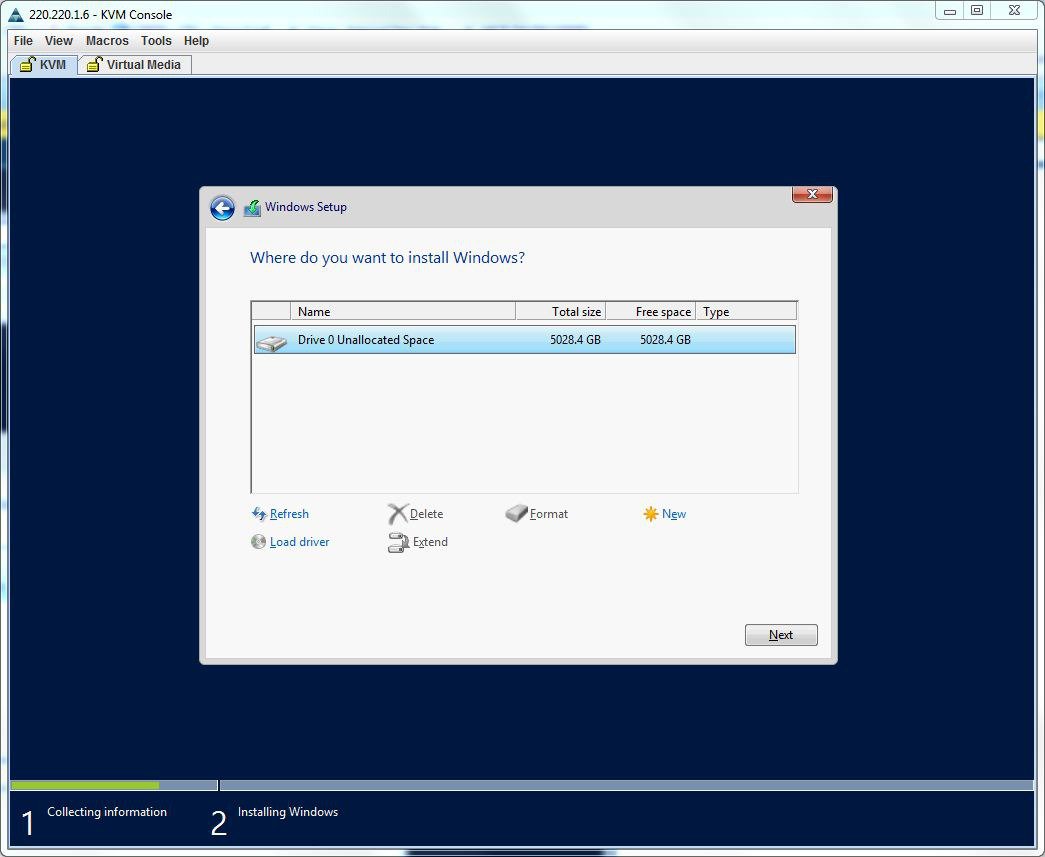The width and height of the screenshot is (1045, 857).
Task: Click the Collecting information step label
Action: 107,812
